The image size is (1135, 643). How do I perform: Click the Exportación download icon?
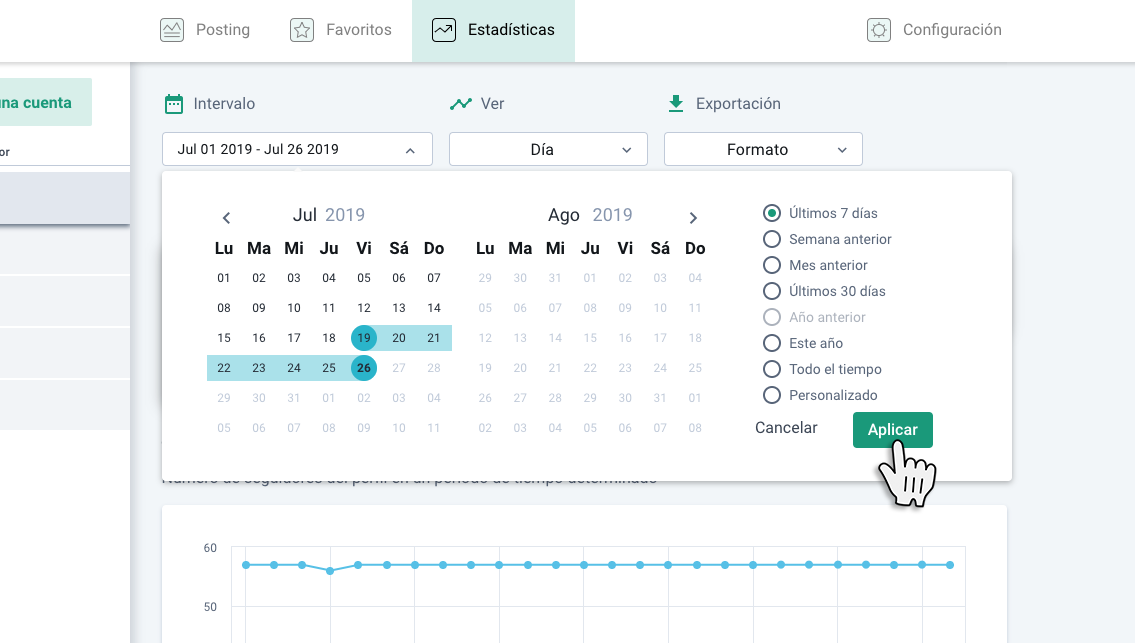click(676, 103)
